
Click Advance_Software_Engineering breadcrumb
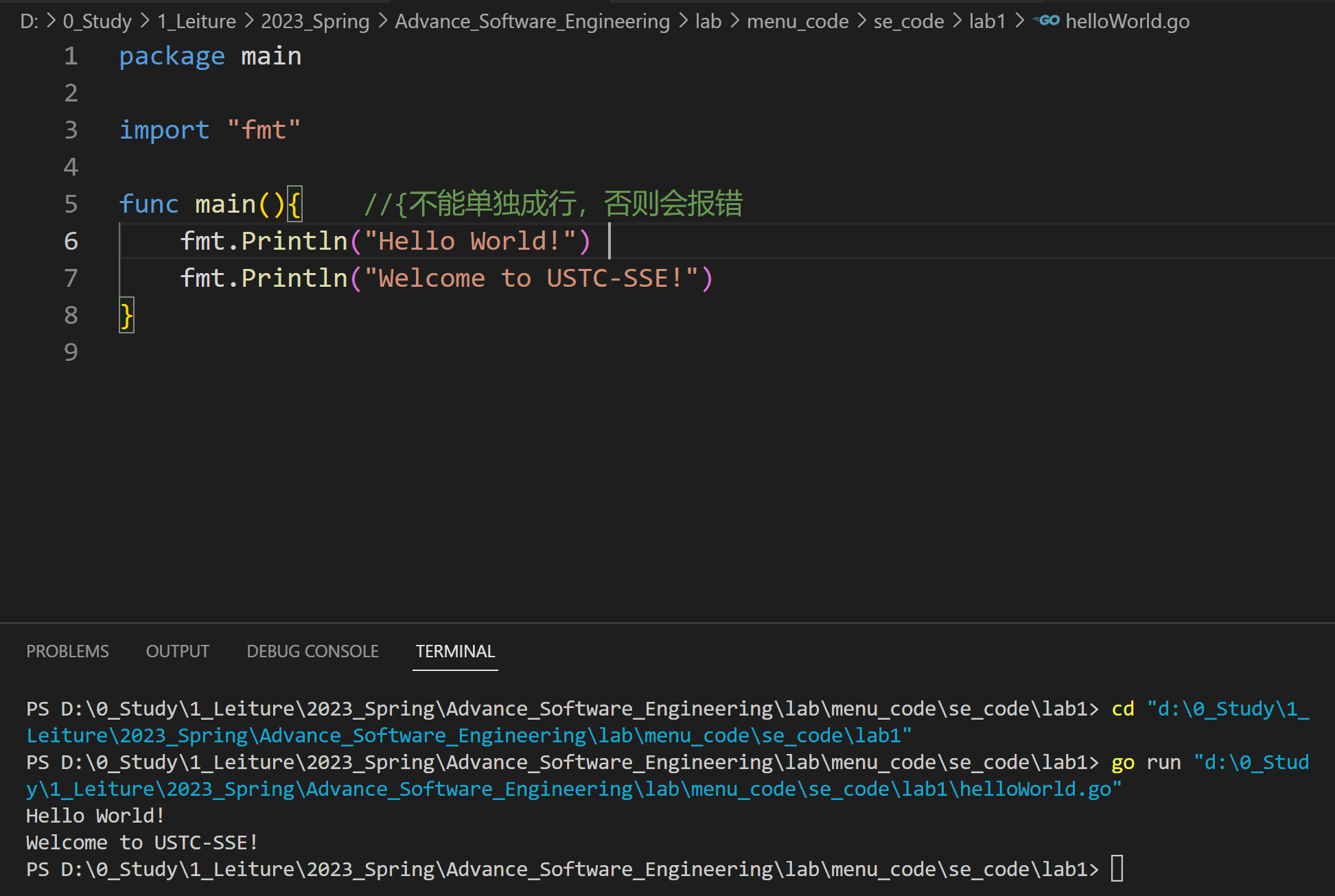pyautogui.click(x=532, y=21)
